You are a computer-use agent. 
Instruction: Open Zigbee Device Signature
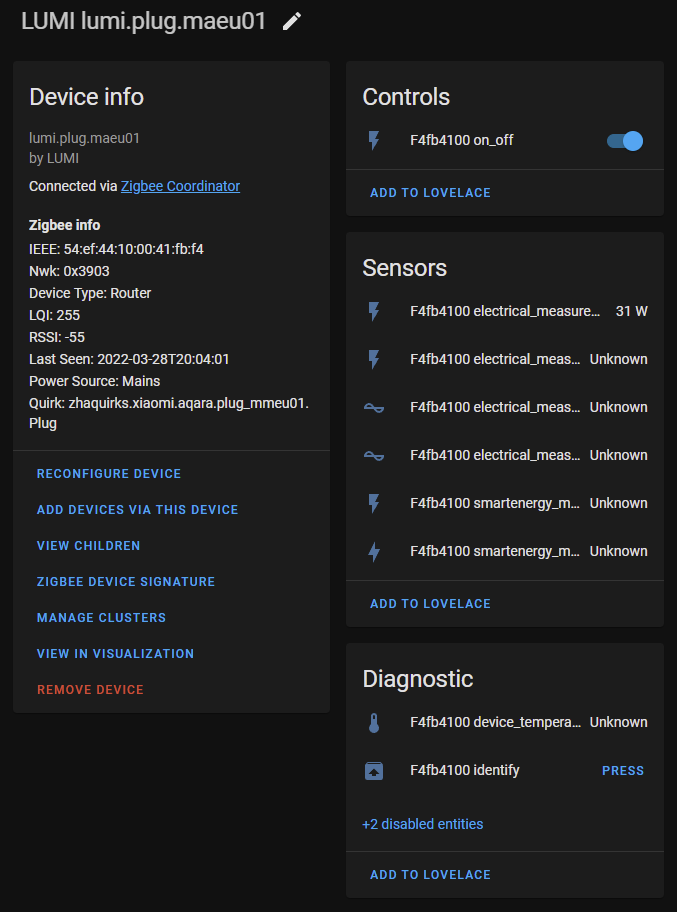pos(126,582)
